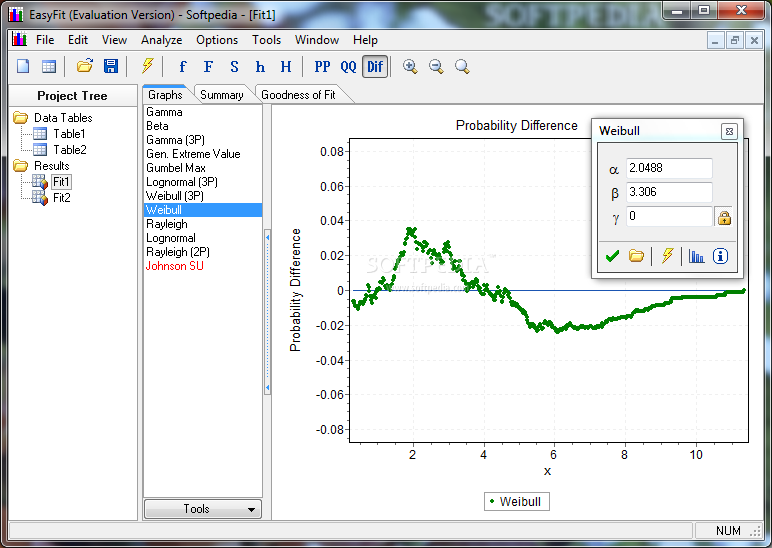Screen dimensions: 772x548
Task: Show survival function graph (S)
Action: coord(234,66)
